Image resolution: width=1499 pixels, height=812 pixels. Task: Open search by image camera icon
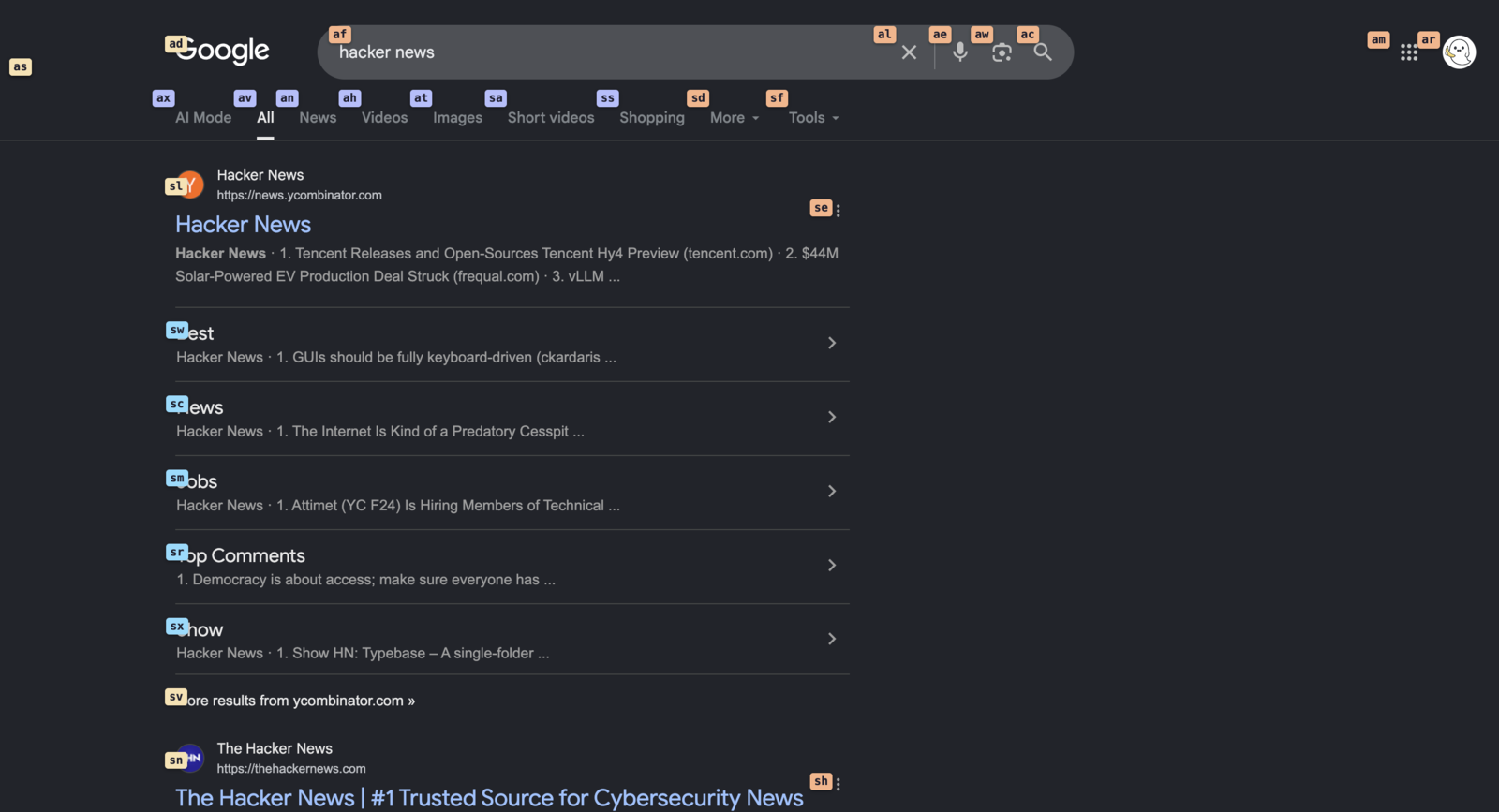pyautogui.click(x=1002, y=52)
